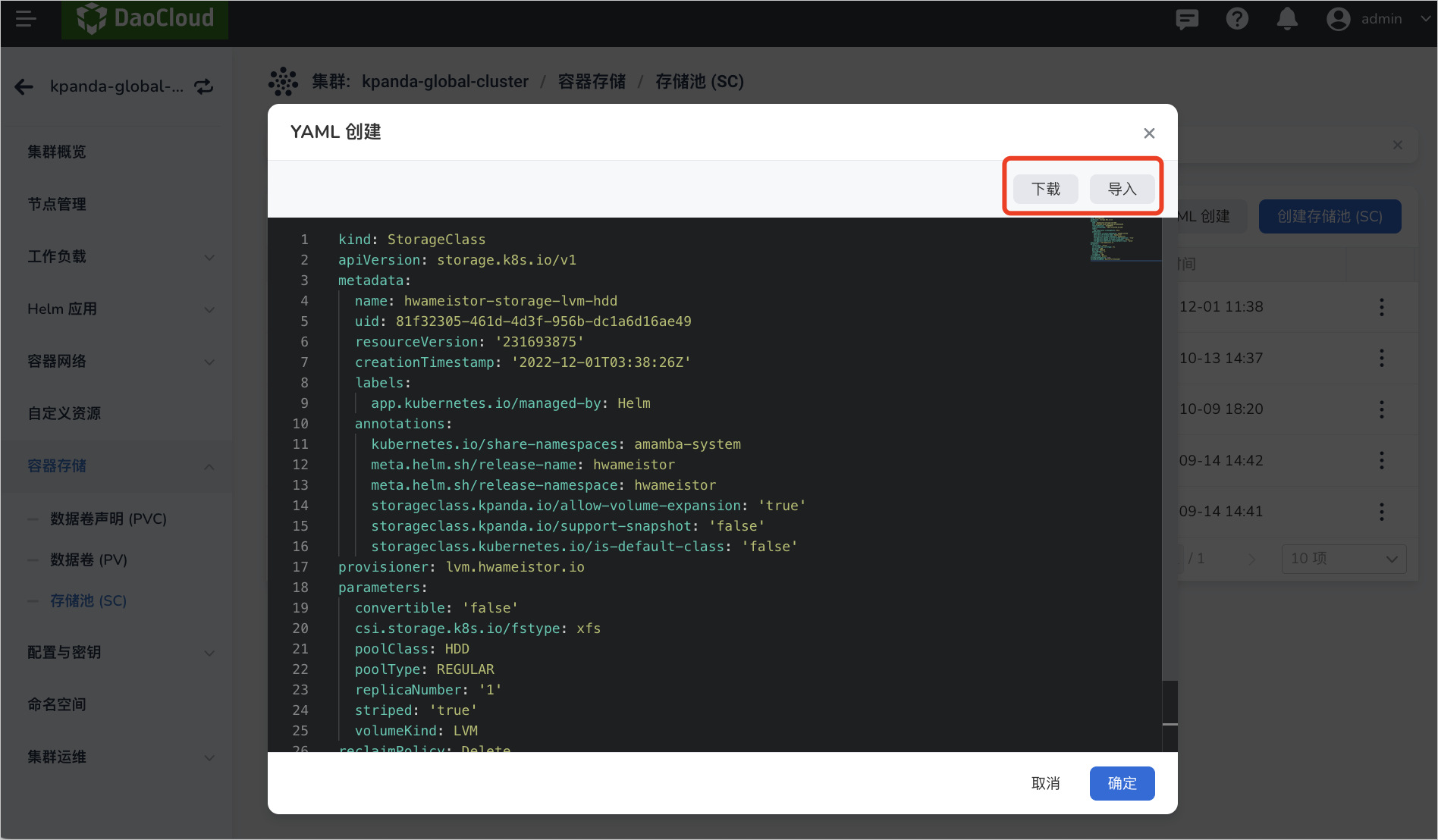Click the DaoCloud logo

145,18
